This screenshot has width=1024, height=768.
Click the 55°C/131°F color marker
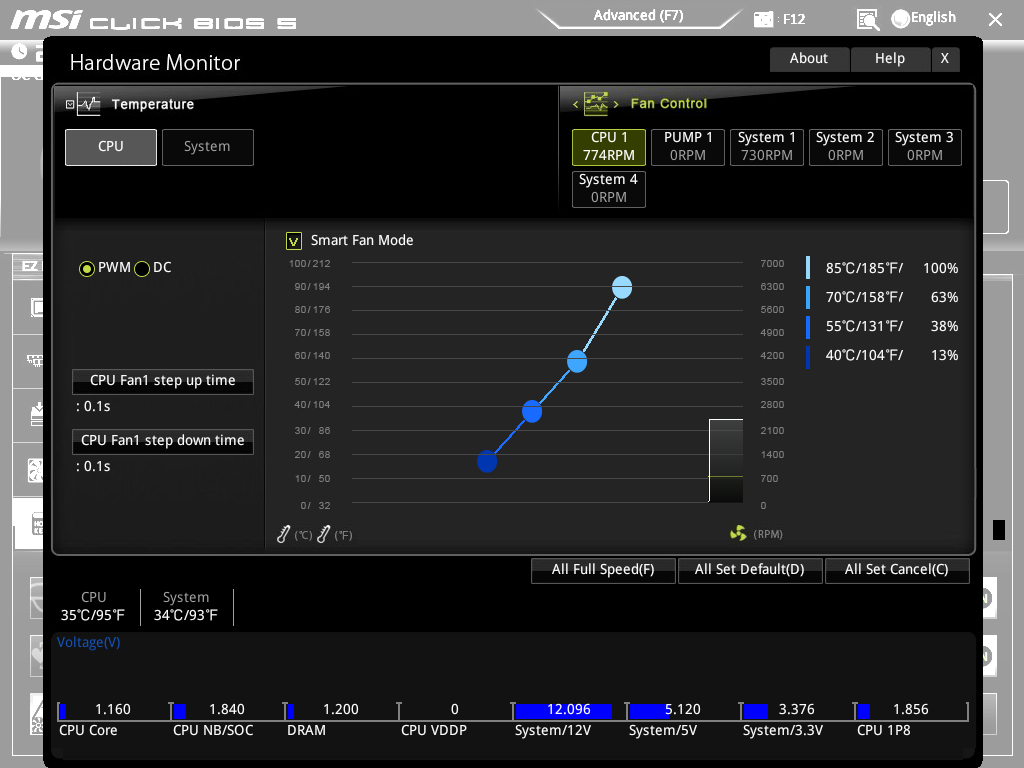coord(808,327)
